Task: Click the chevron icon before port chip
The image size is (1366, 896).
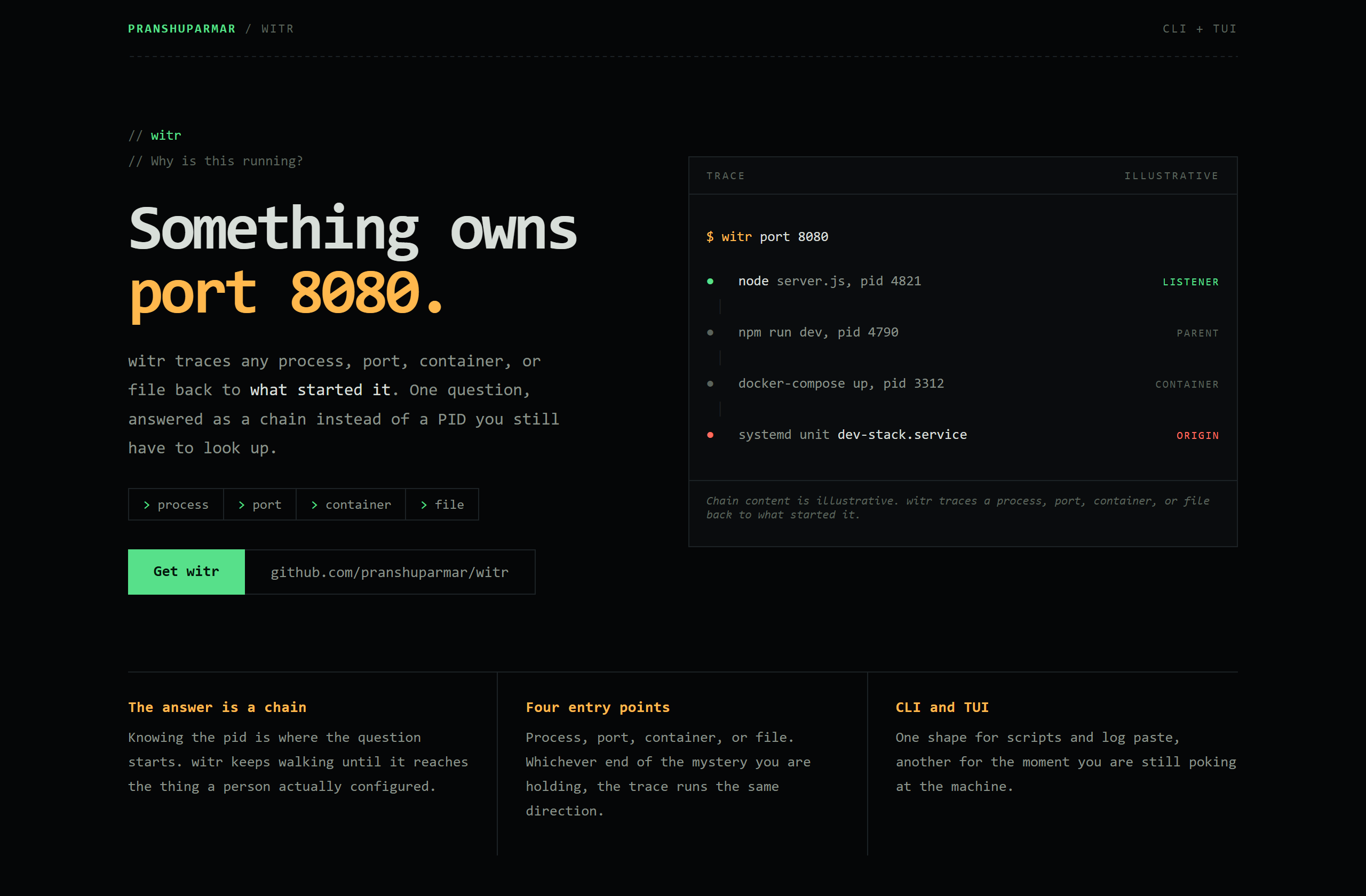Action: click(242, 505)
